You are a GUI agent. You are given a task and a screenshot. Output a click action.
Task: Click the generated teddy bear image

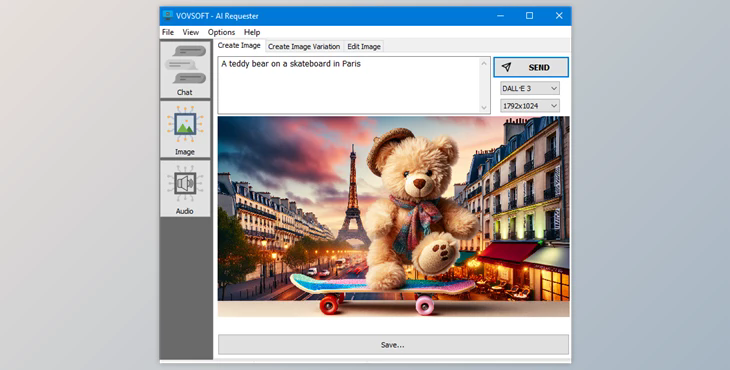393,216
